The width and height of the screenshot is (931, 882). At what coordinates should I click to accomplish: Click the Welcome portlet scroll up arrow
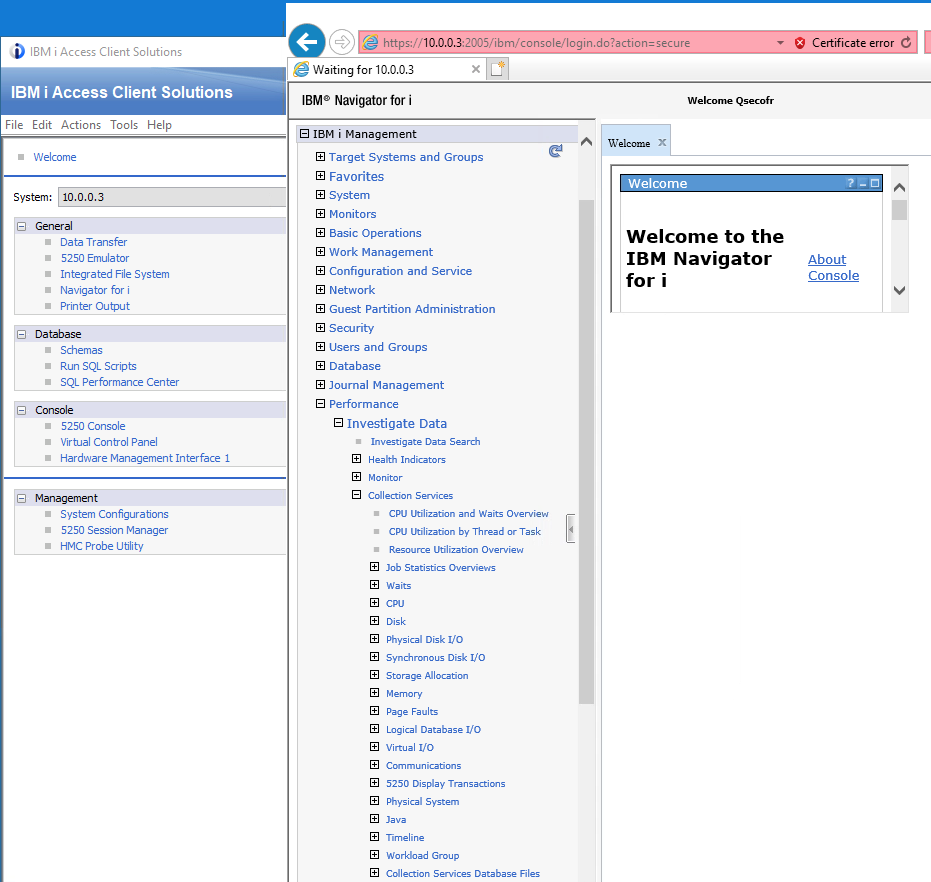(x=900, y=188)
